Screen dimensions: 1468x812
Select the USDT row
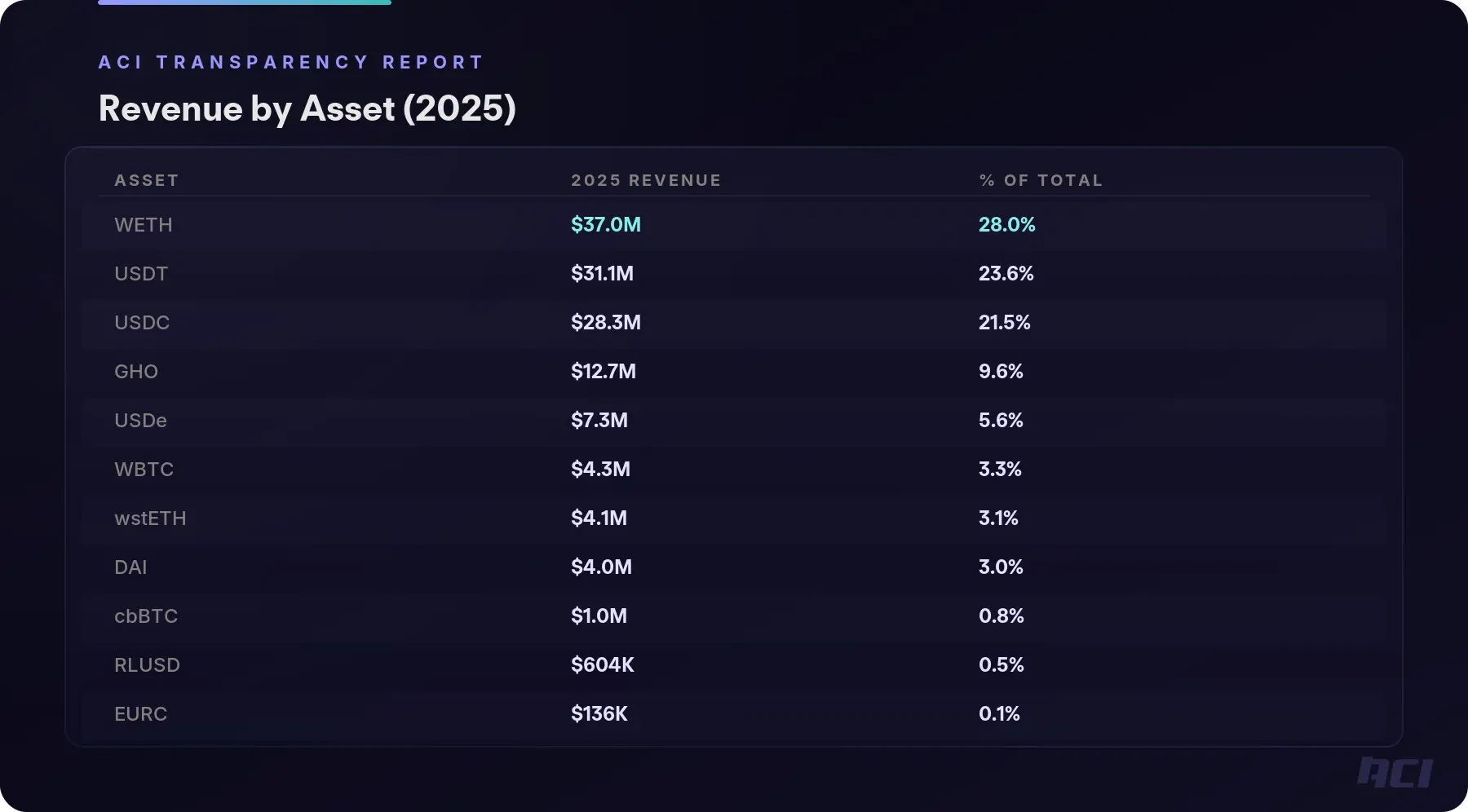tap(141, 274)
